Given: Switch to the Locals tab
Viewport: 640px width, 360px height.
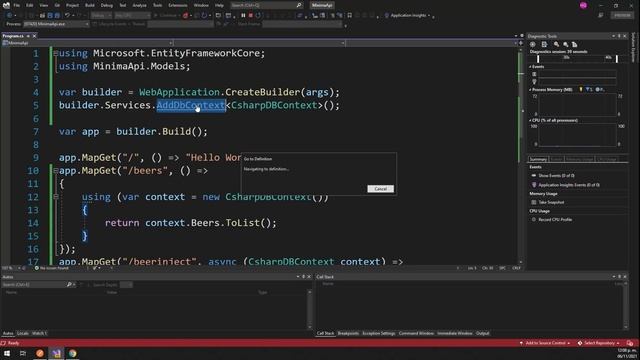Looking at the screenshot, I should click(23, 333).
